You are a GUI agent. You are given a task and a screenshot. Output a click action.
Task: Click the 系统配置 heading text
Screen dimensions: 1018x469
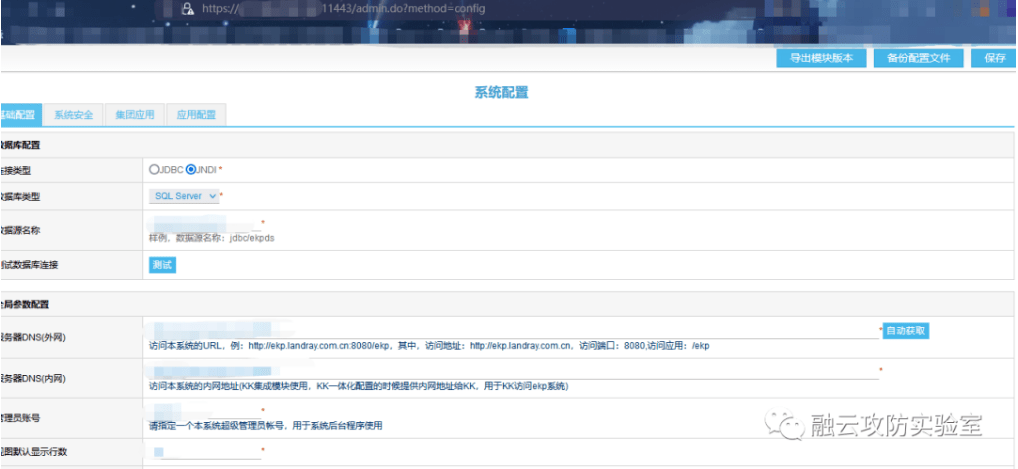[501, 92]
